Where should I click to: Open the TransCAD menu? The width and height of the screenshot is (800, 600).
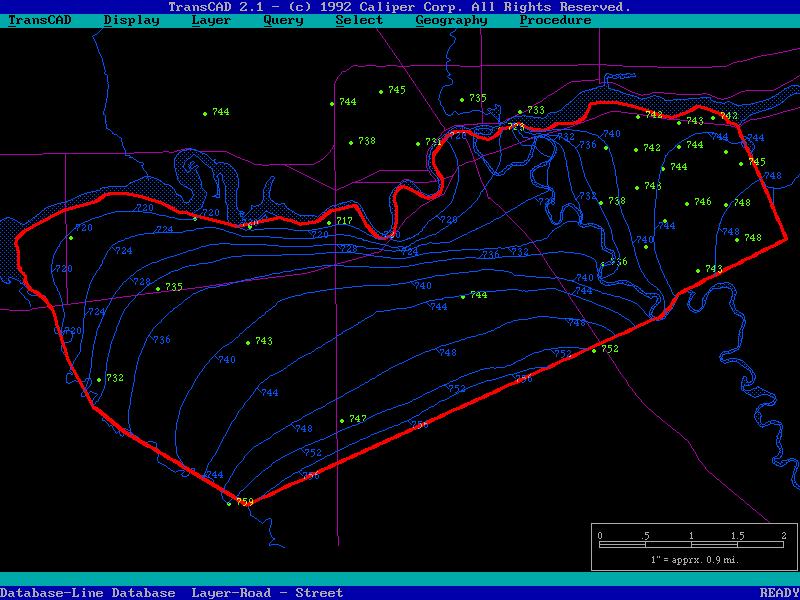[39, 20]
